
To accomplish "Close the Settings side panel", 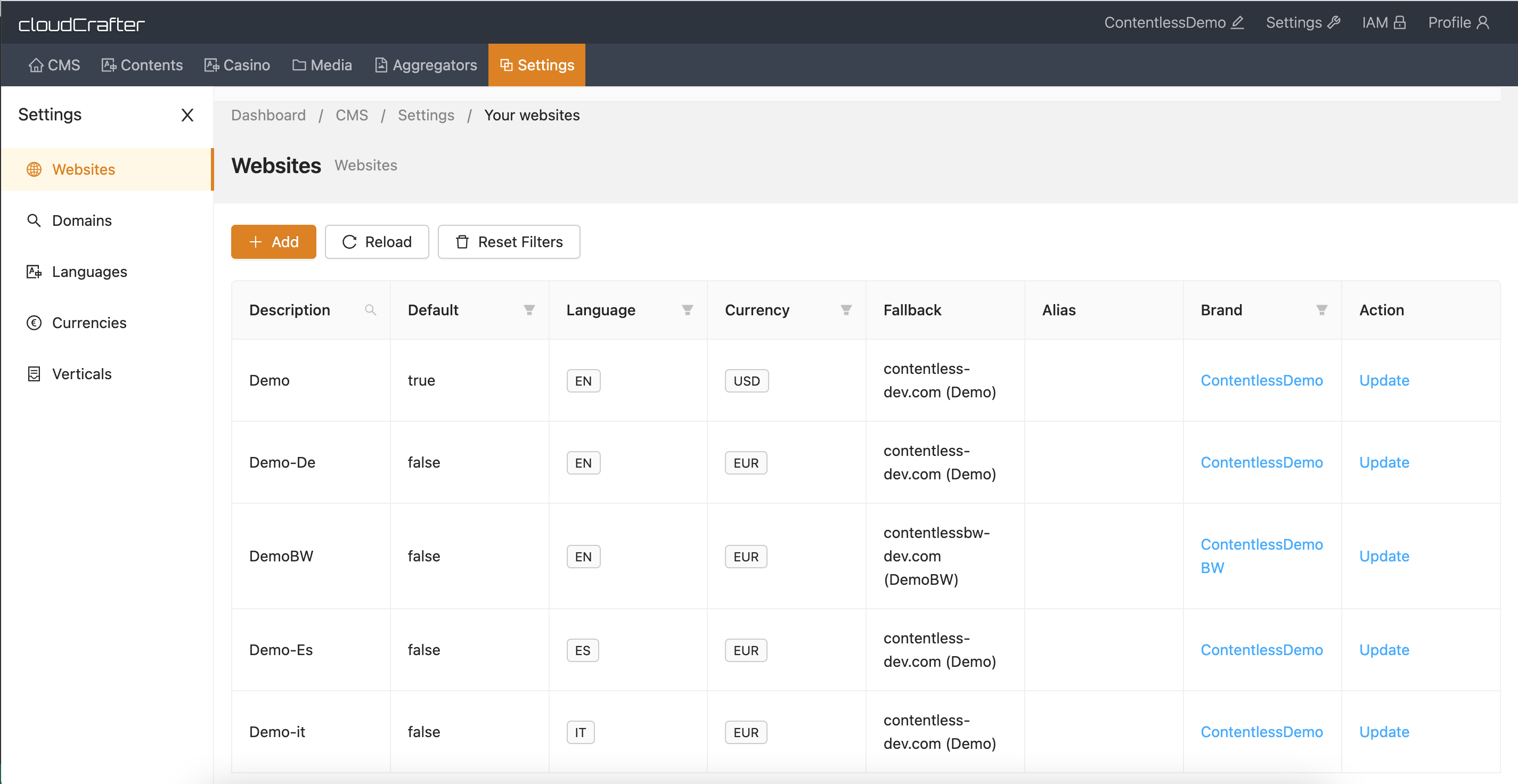I will [187, 115].
